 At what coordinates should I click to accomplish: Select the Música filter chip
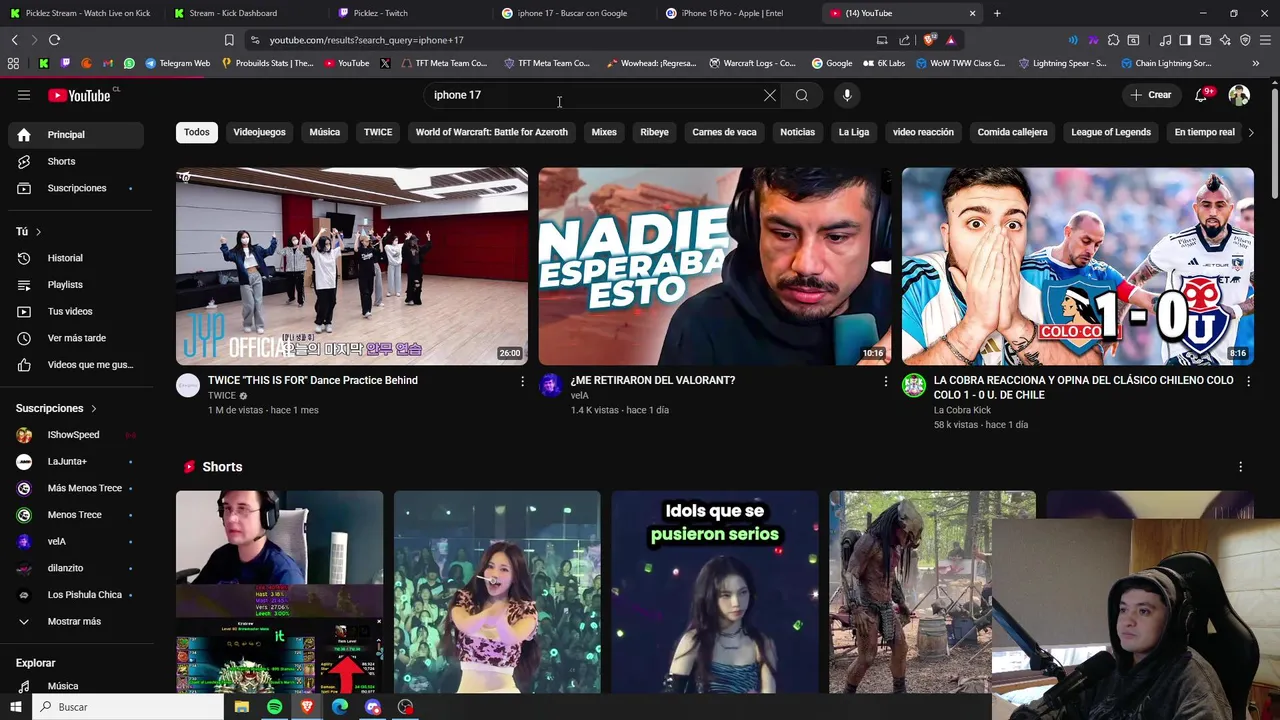point(325,132)
